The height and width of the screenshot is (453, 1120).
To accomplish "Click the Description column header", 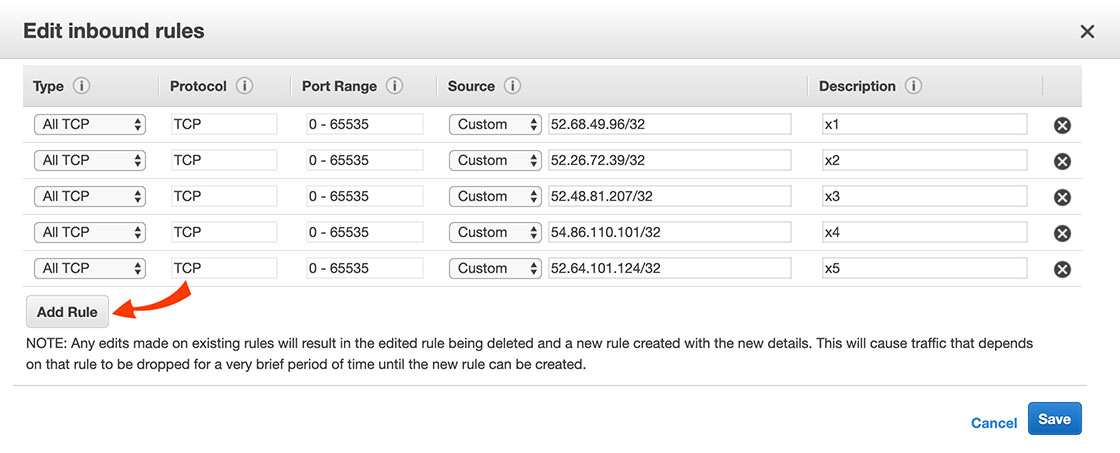I will 857,86.
